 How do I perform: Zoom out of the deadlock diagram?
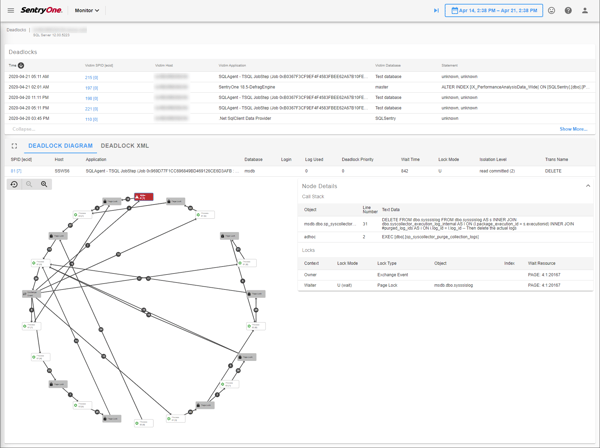pyautogui.click(x=29, y=184)
